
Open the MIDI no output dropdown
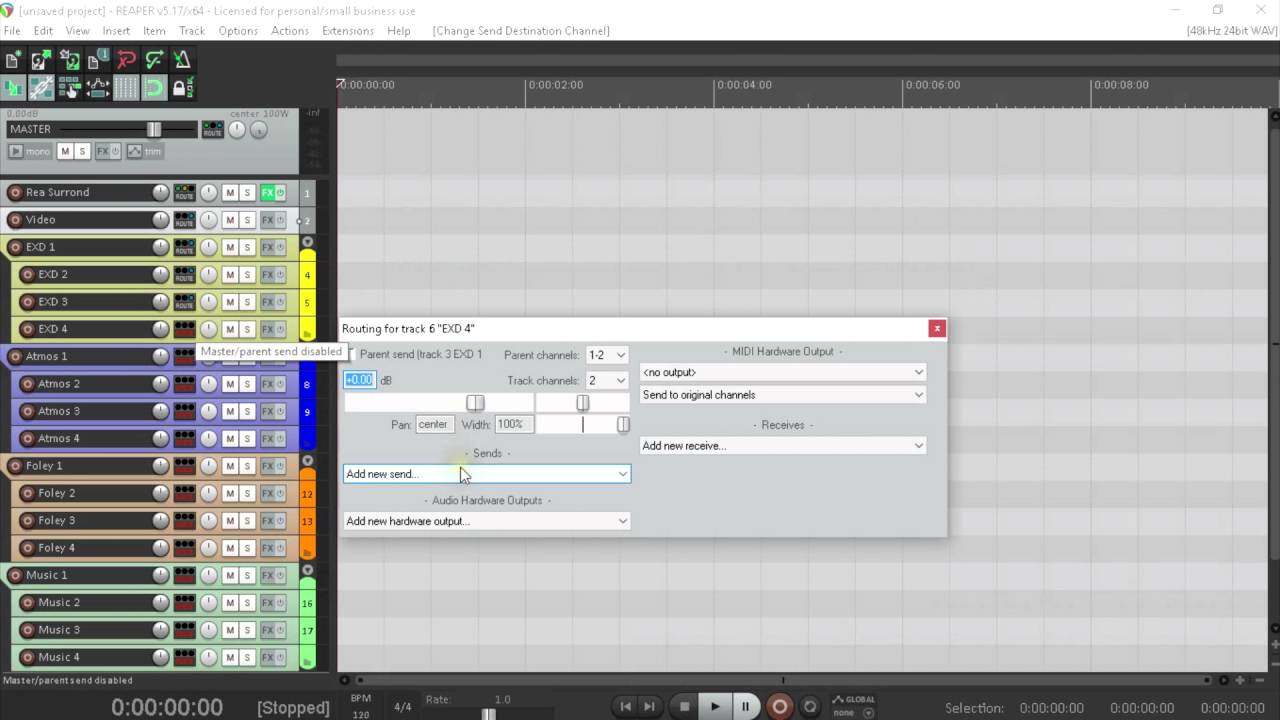tap(783, 372)
